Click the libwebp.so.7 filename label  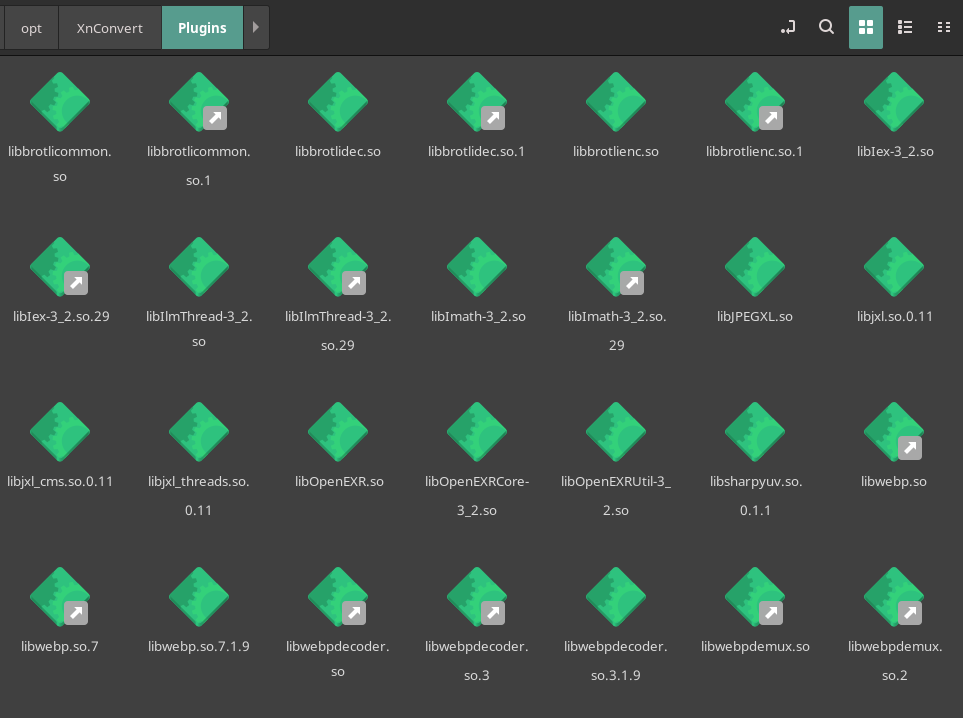[x=60, y=647]
